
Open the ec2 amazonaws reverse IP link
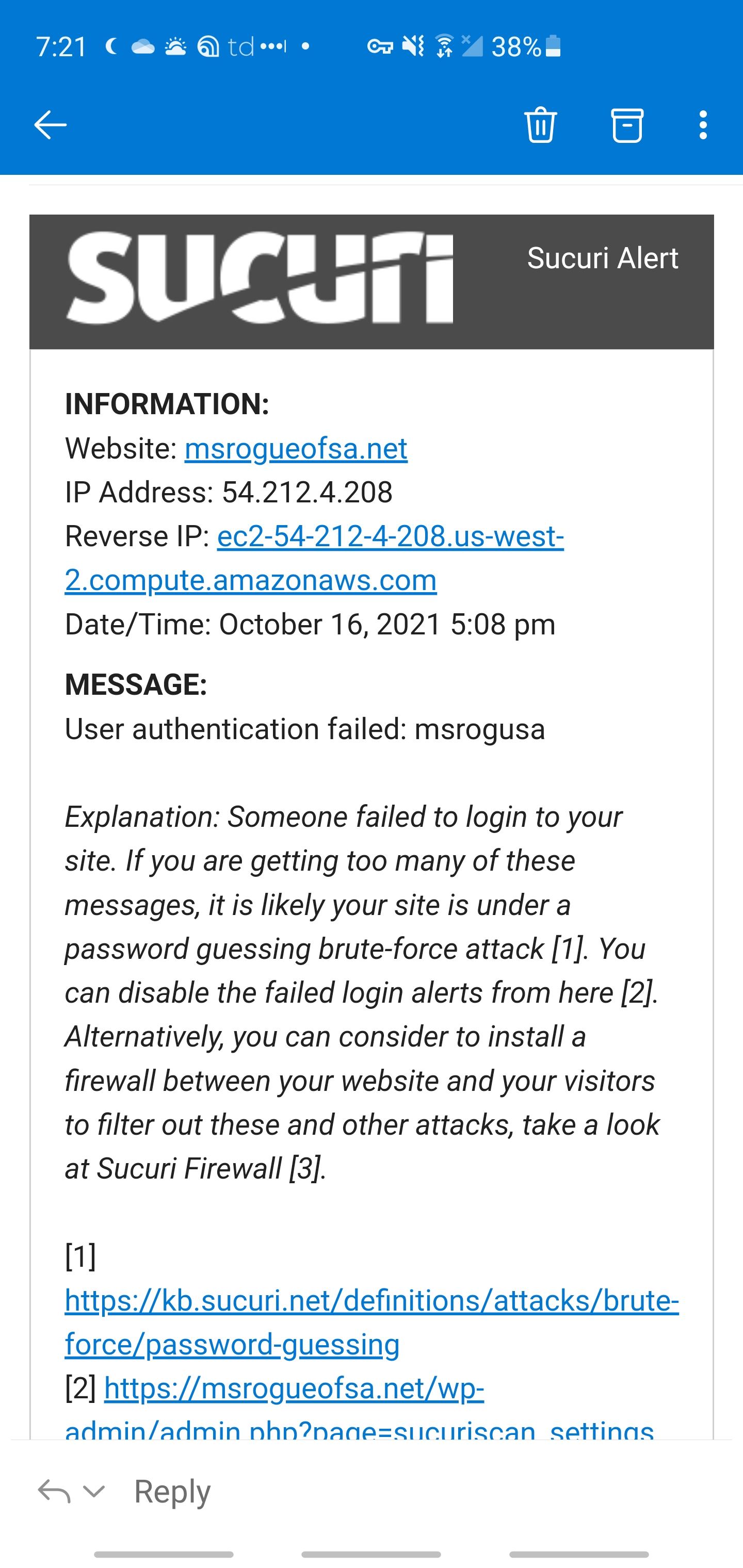(x=390, y=537)
